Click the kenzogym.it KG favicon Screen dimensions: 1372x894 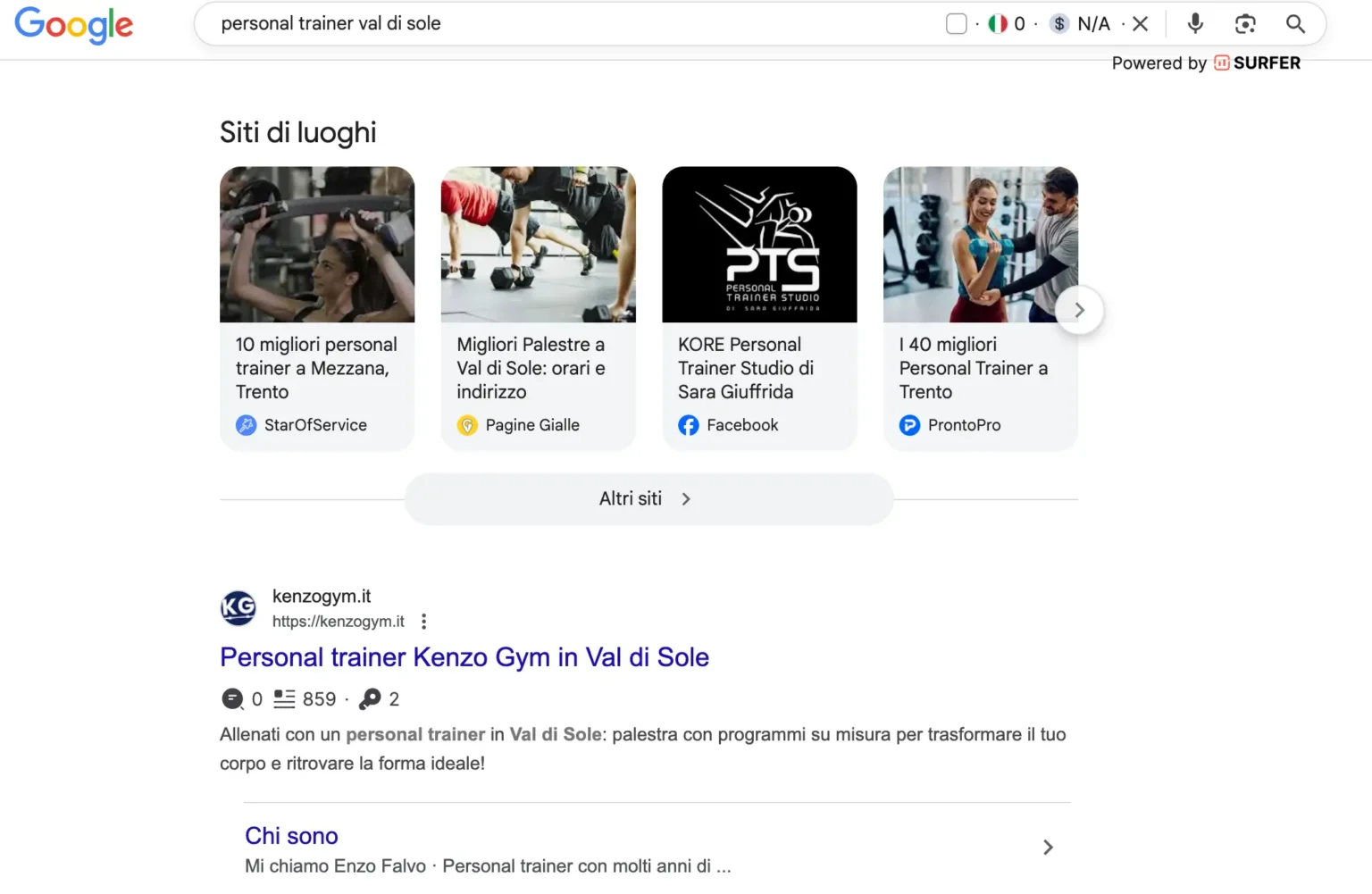coord(238,608)
